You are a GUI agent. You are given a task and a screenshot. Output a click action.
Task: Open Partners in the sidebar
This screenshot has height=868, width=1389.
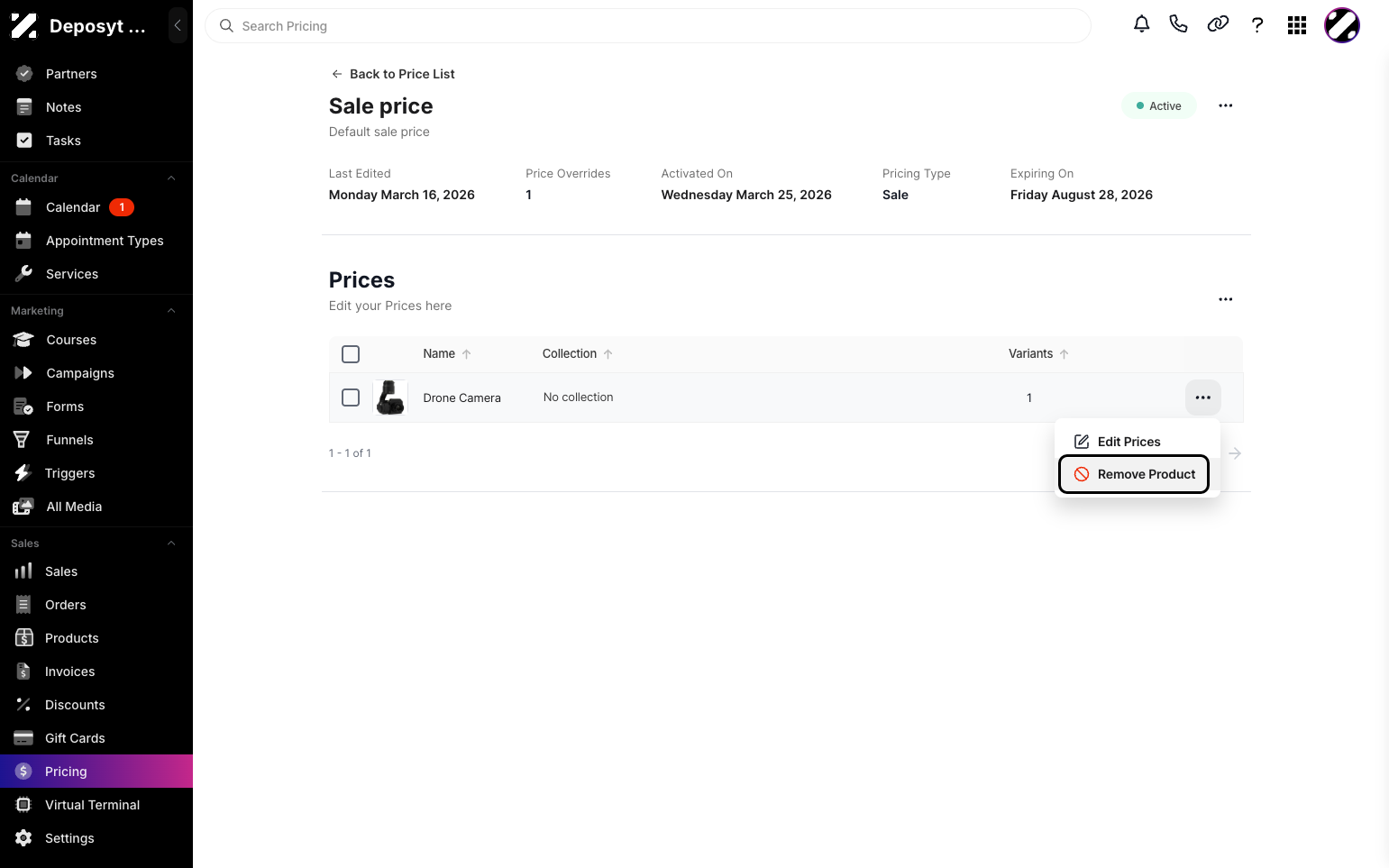click(x=96, y=74)
